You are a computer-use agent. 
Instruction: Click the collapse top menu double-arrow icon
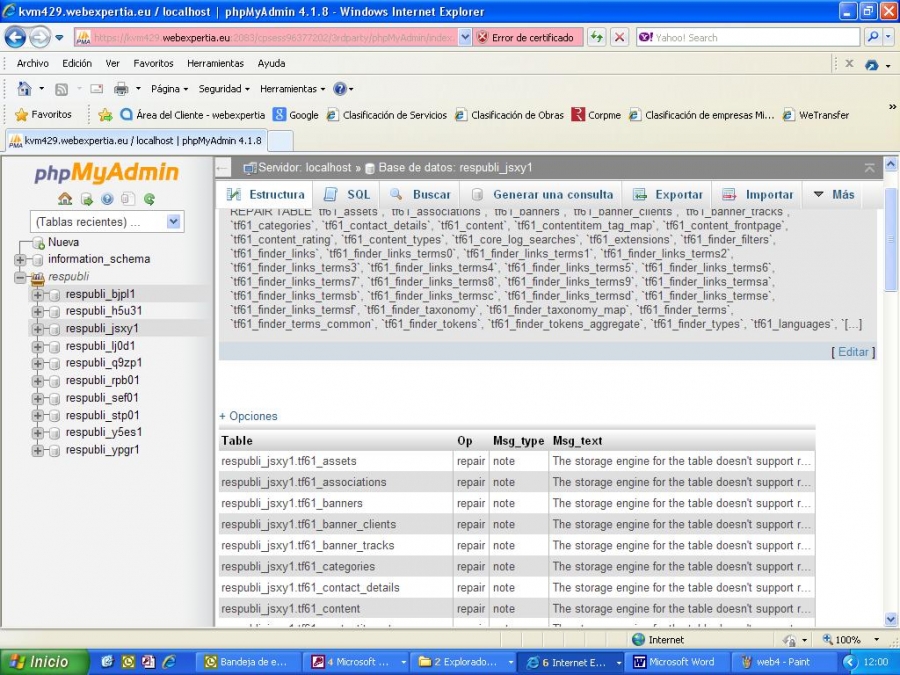pyautogui.click(x=870, y=168)
